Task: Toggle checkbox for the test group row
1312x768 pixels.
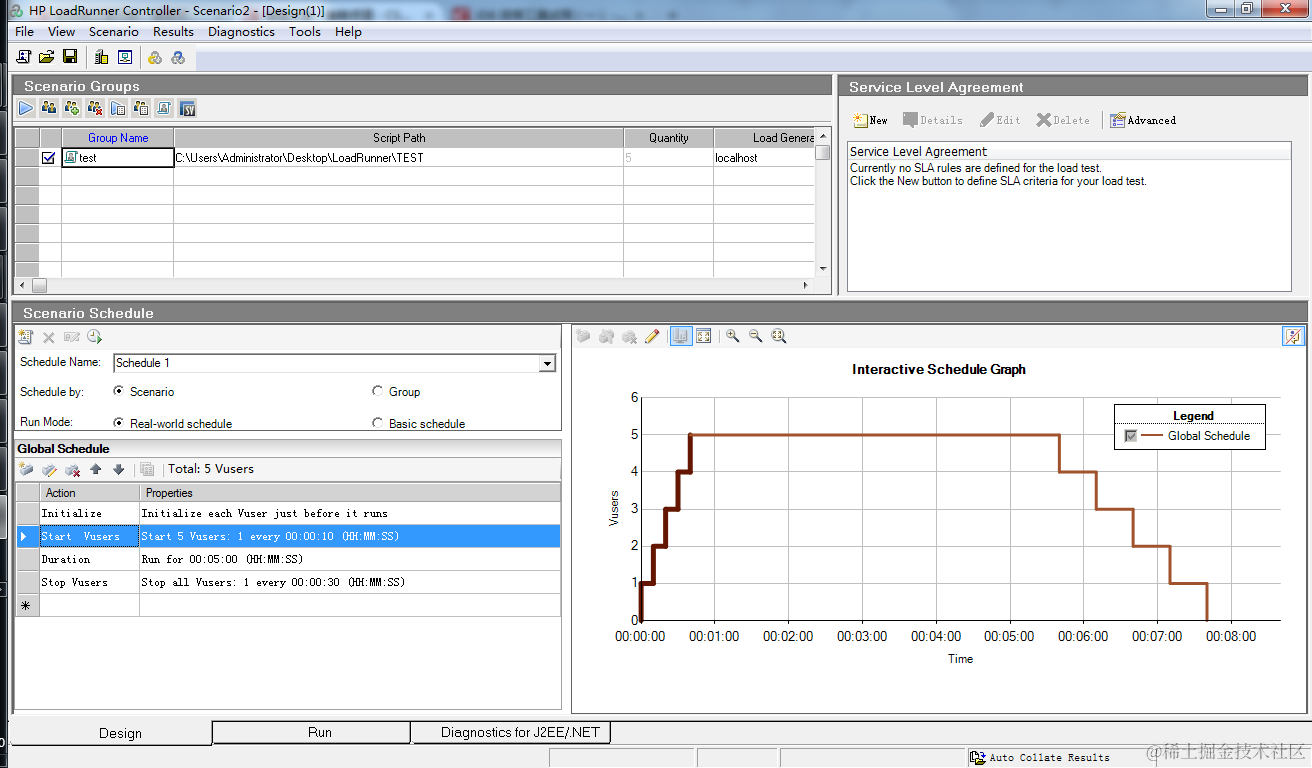Action: click(49, 158)
